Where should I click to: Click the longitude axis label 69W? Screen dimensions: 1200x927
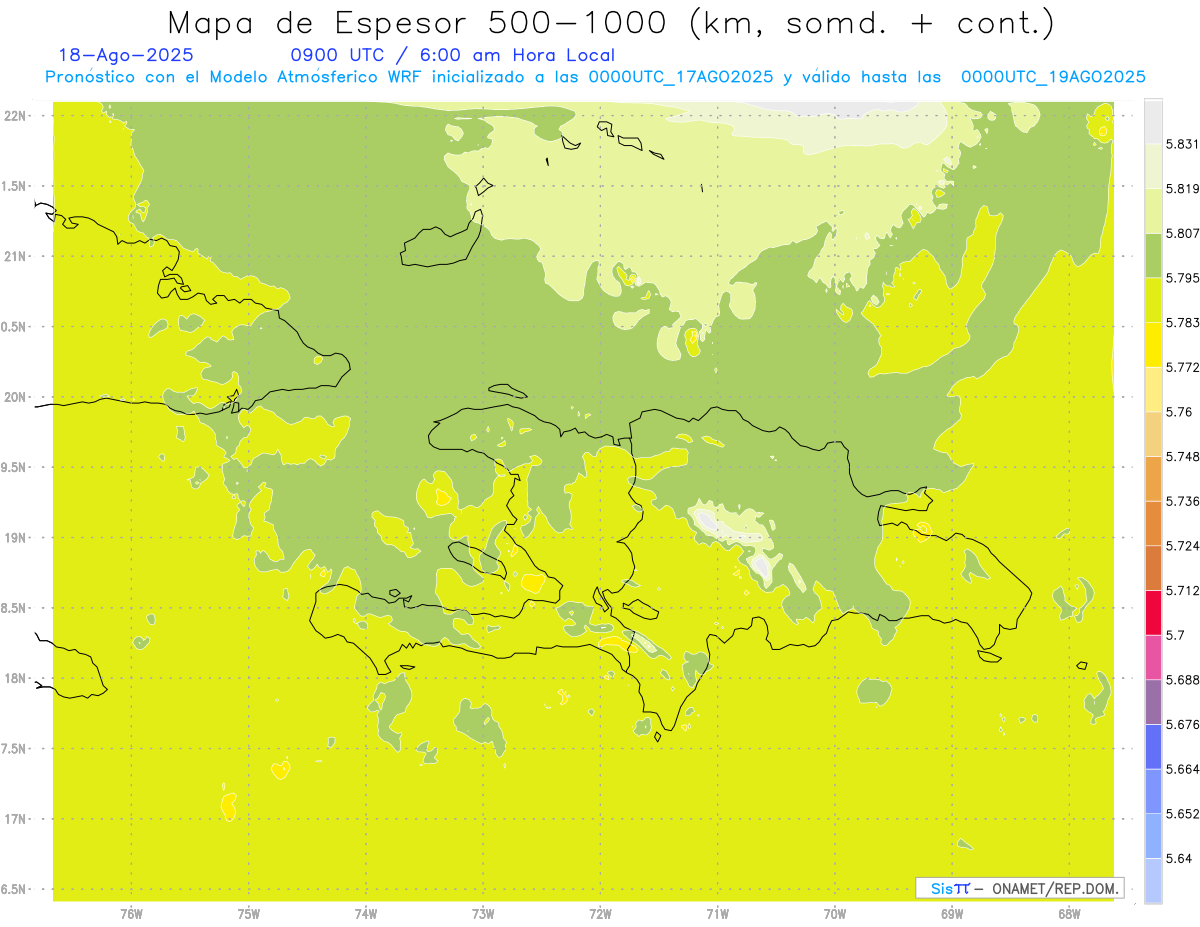coord(952,913)
